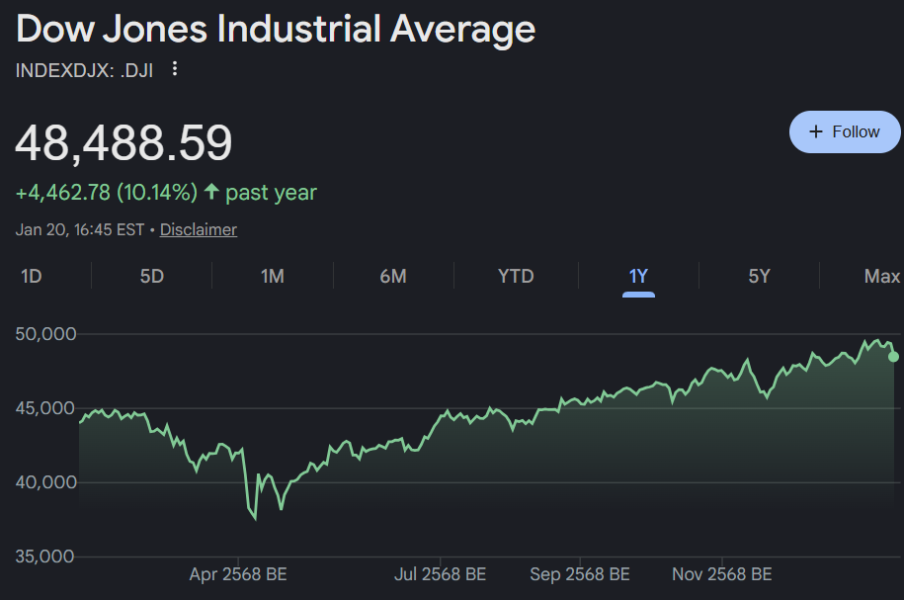The width and height of the screenshot is (904, 600).
Task: Choose the 6M time range tab
Action: pos(393,276)
